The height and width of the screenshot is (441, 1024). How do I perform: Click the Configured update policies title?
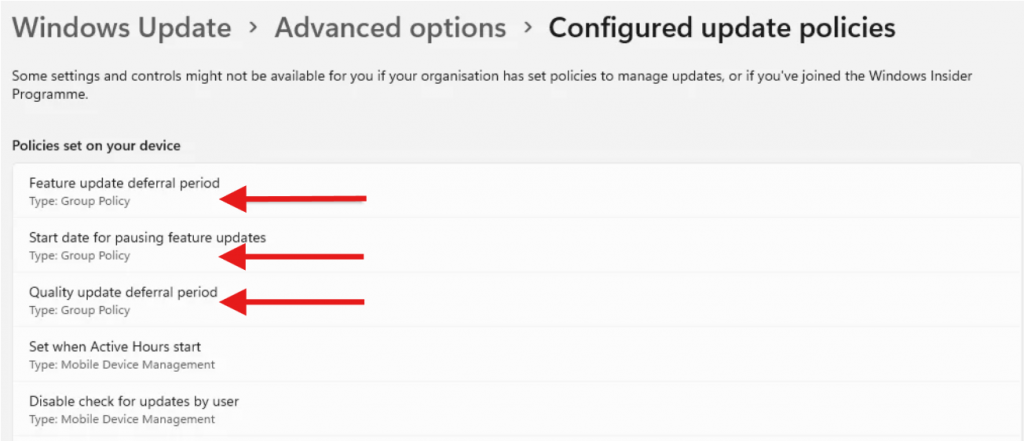(721, 28)
